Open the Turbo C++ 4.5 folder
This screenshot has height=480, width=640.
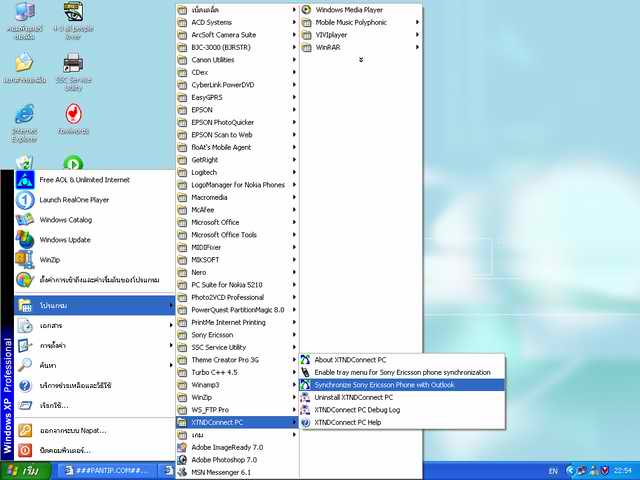pyautogui.click(x=237, y=372)
